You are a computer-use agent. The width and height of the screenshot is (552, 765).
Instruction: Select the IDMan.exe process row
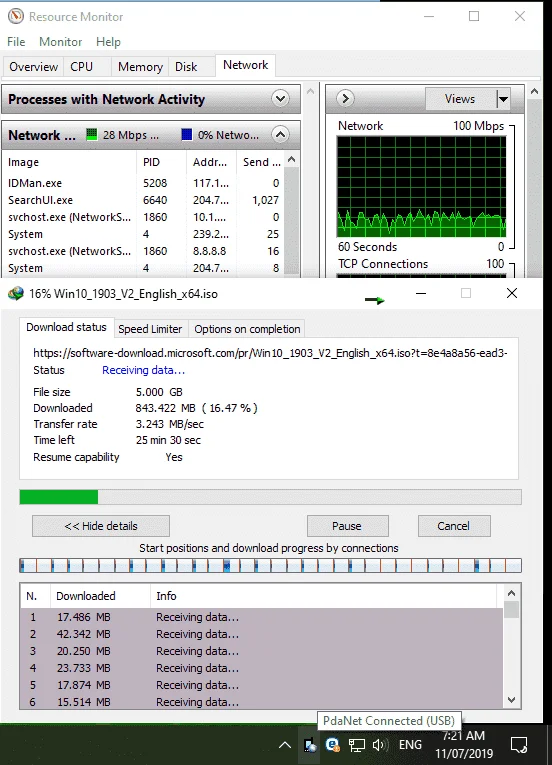tap(143, 183)
